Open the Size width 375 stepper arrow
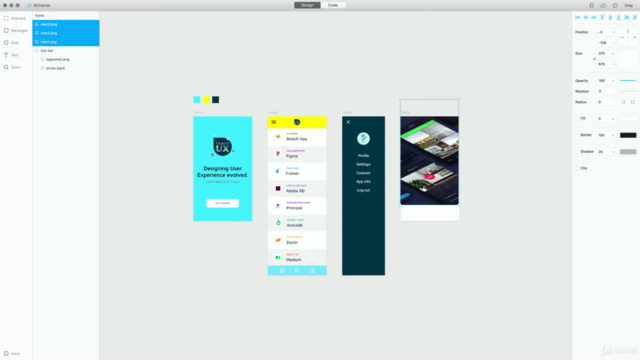 pos(613,53)
